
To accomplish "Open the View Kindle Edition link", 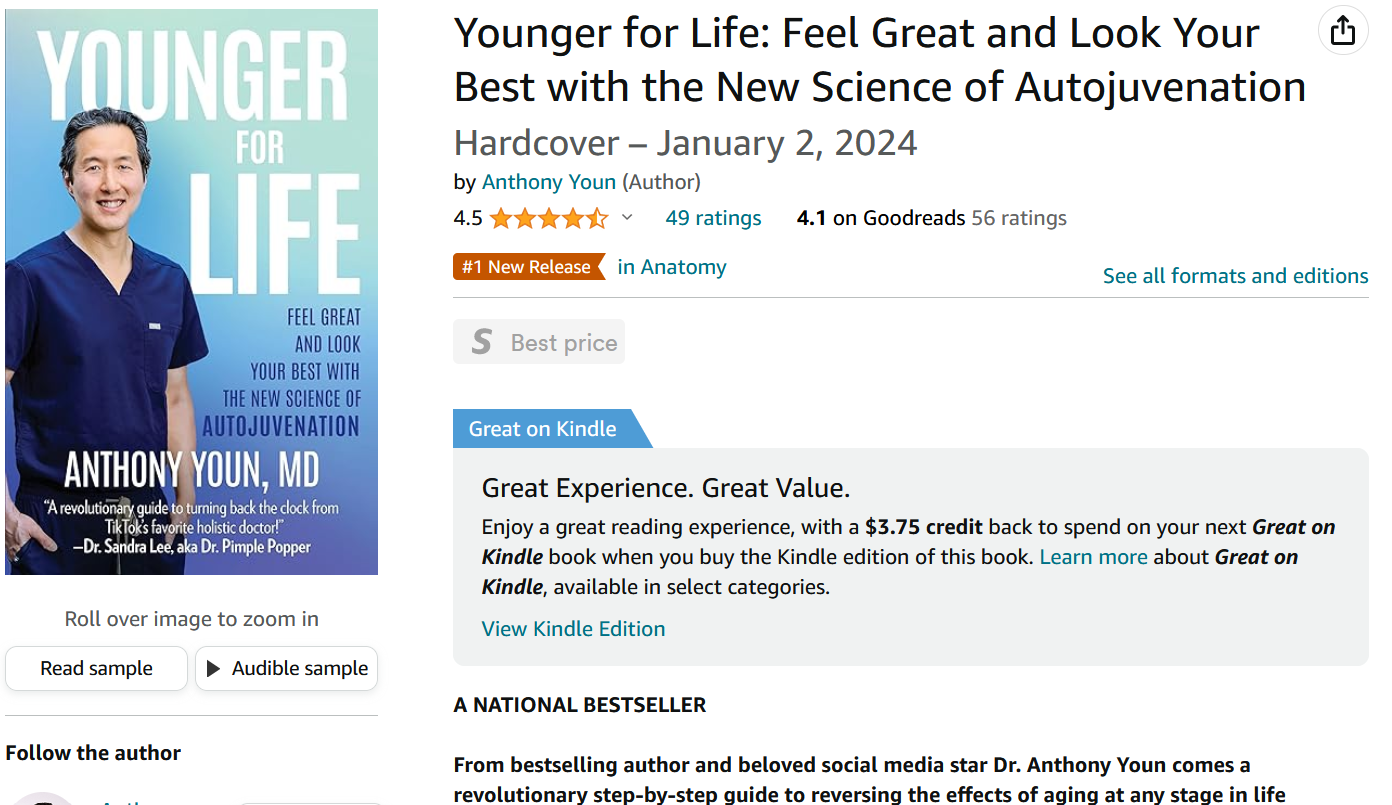I will [x=573, y=629].
